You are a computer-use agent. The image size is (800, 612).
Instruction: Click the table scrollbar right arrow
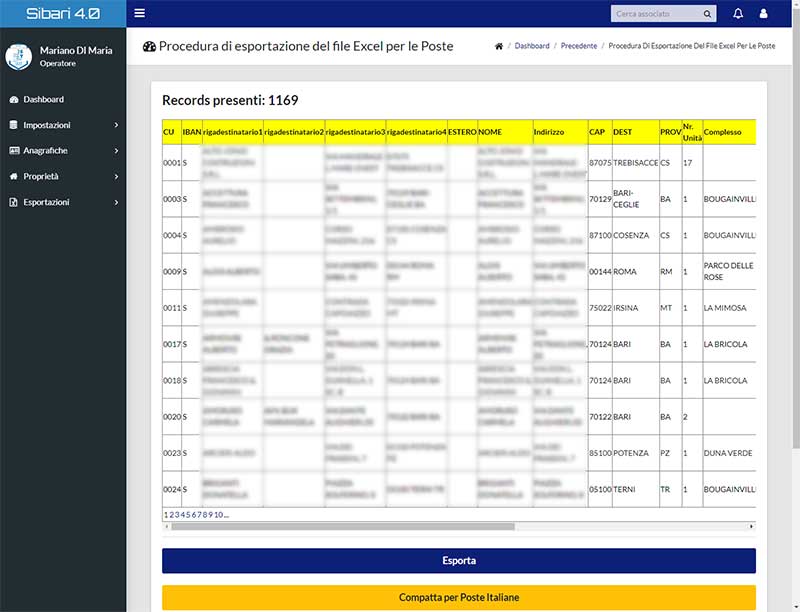751,526
